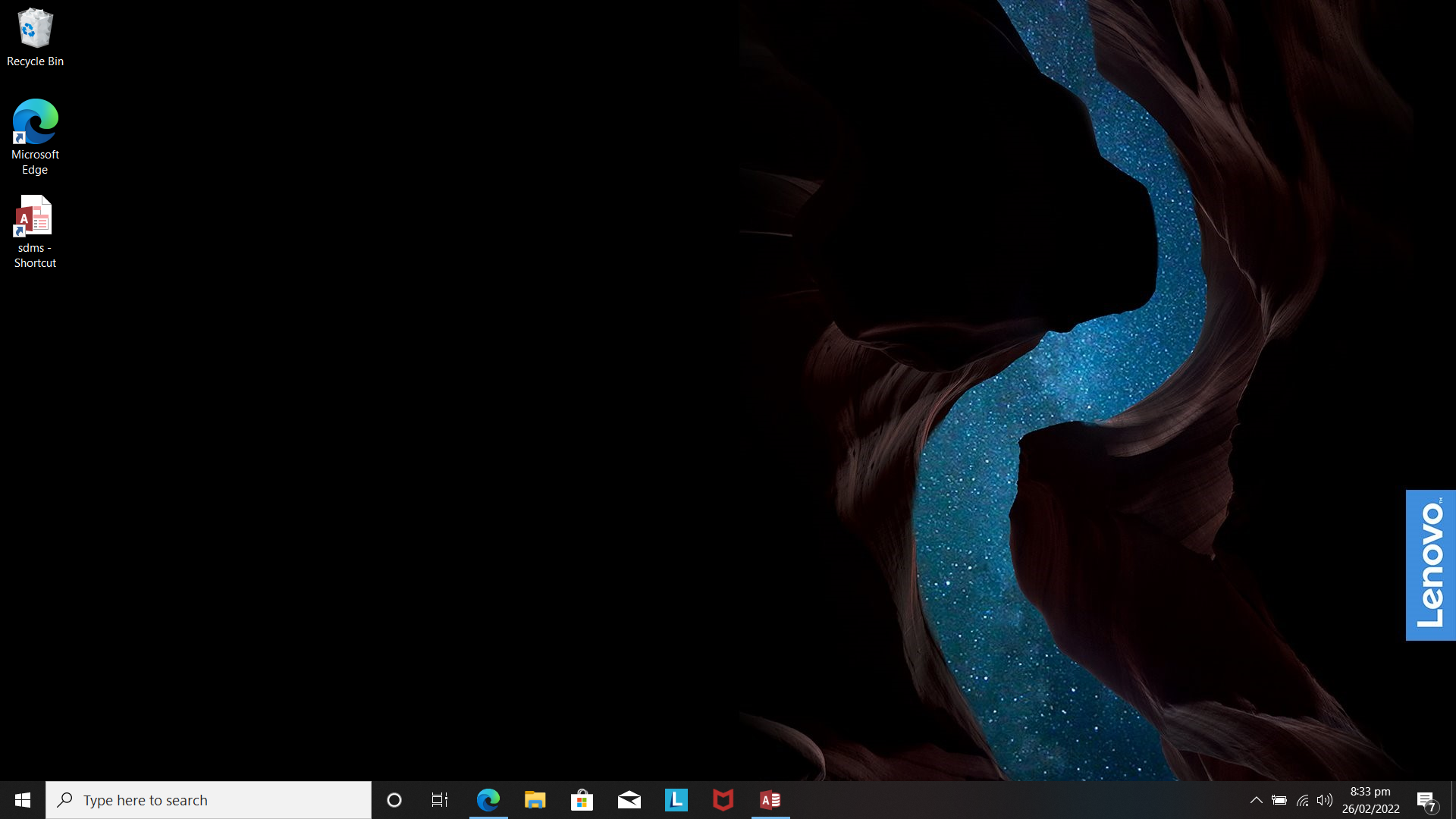Open Lenovo Vantage taskbar icon
This screenshot has width=1456, height=819.
click(x=676, y=800)
